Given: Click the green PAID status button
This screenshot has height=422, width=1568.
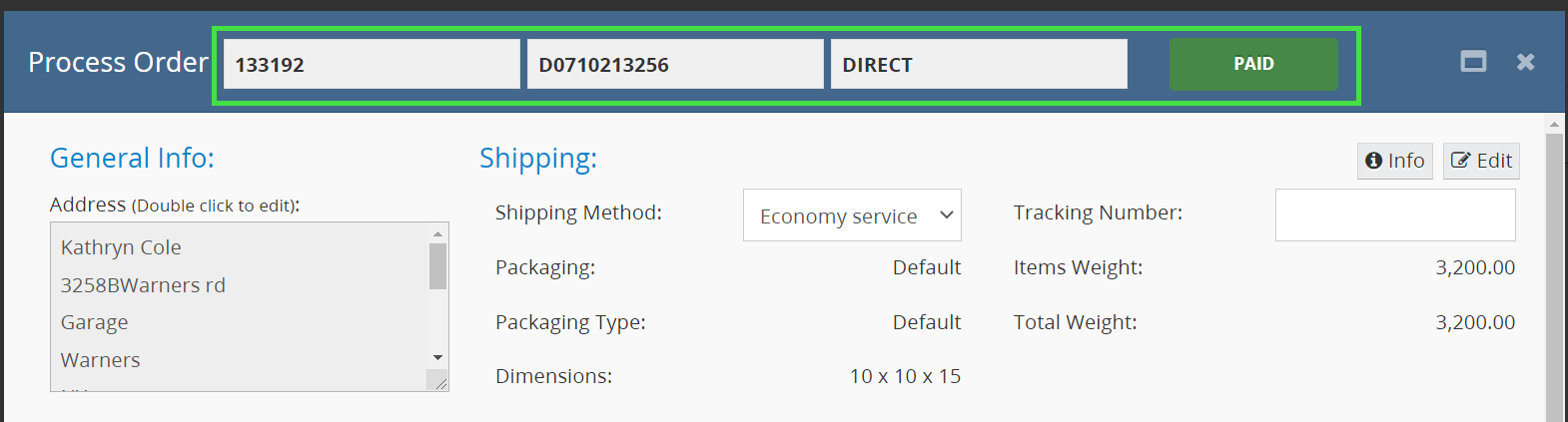Looking at the screenshot, I should [1253, 64].
